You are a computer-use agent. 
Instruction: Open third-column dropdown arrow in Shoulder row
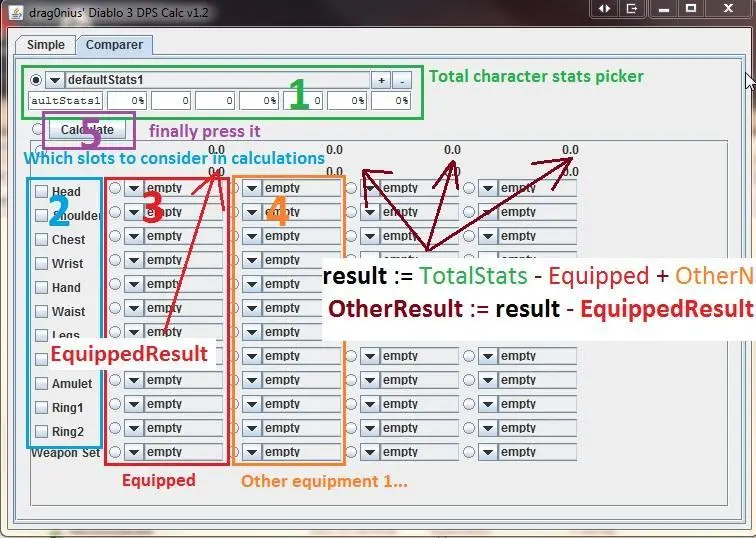tap(370, 212)
